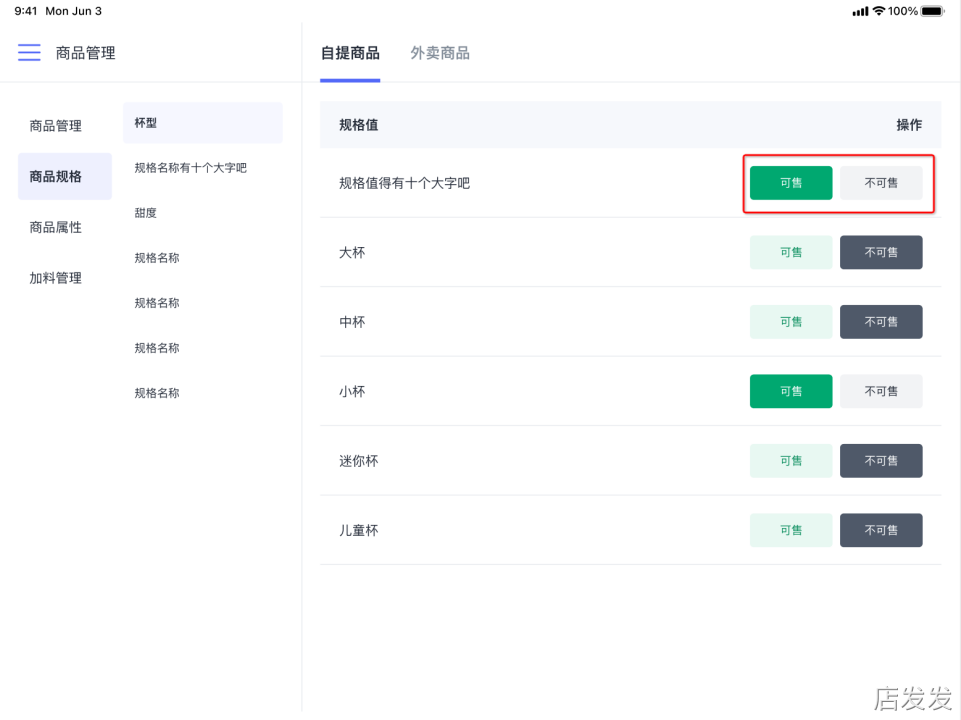Set 小杯 to 不可售
The width and height of the screenshot is (961, 720).
click(x=880, y=391)
